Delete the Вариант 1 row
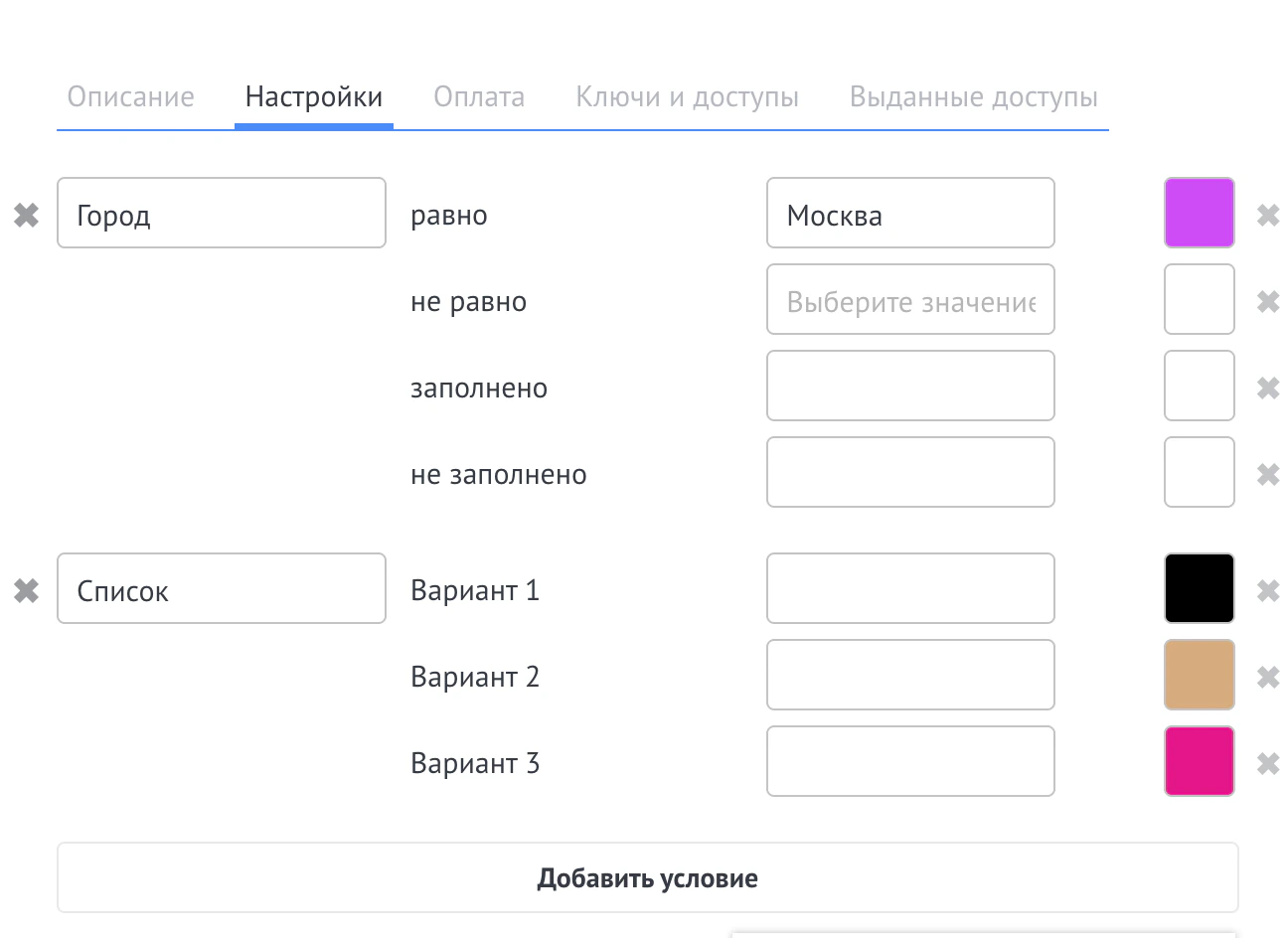The width and height of the screenshot is (1288, 938). (1267, 590)
